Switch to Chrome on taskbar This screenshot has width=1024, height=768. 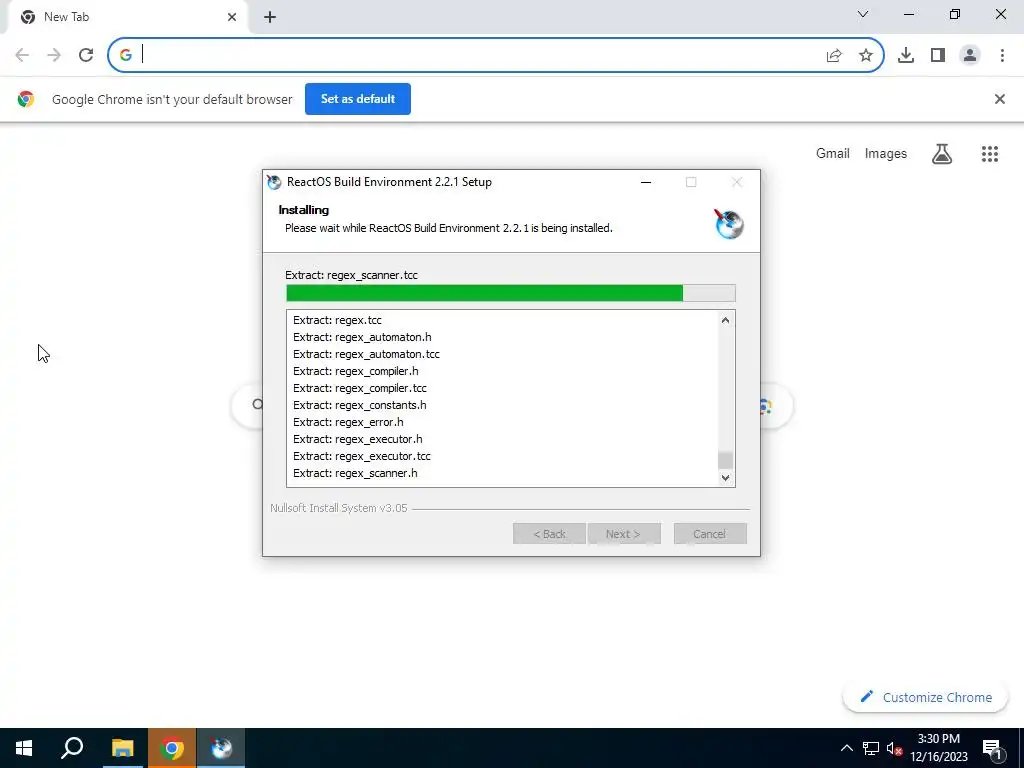pos(172,748)
